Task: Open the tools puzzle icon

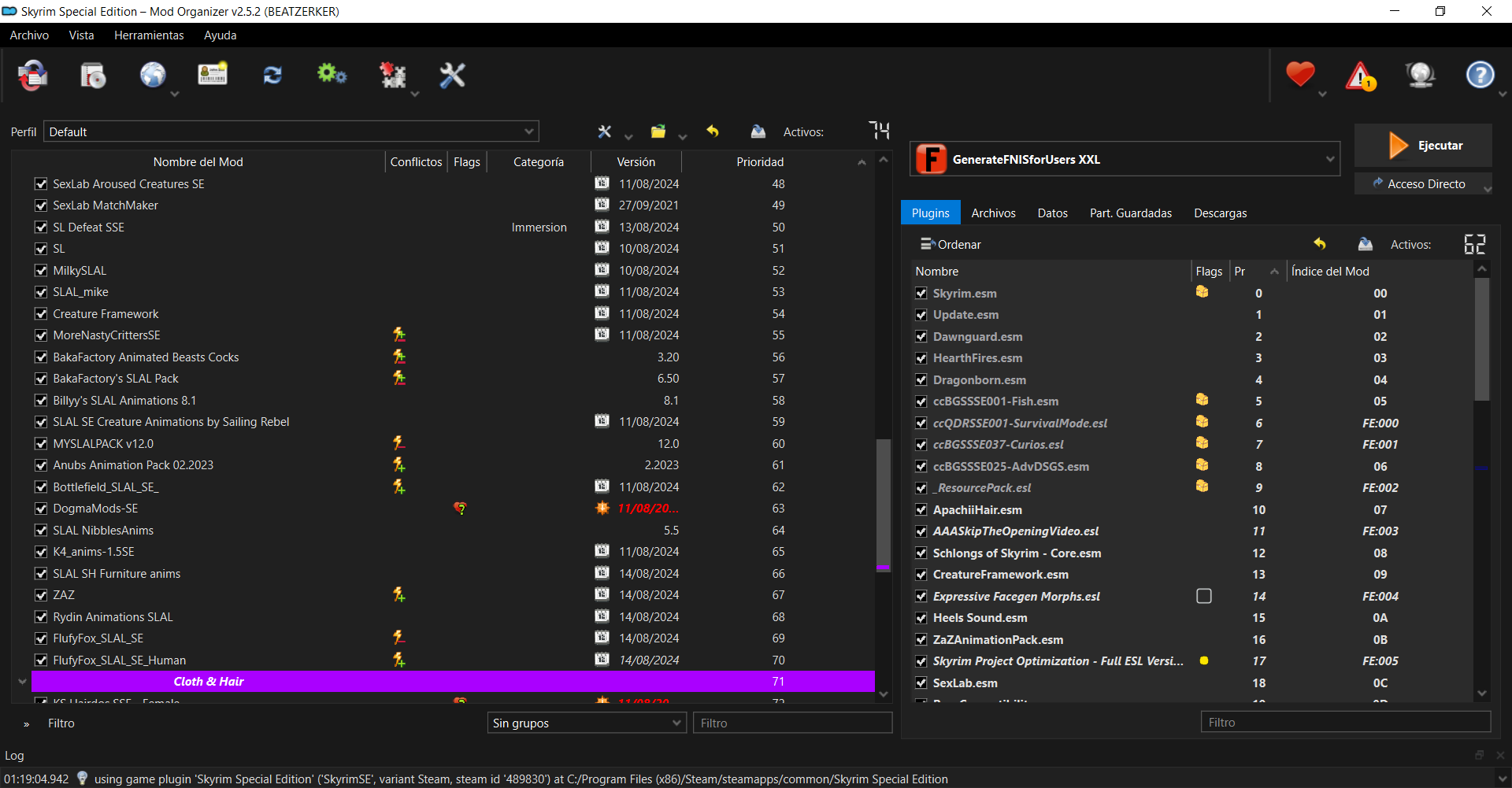Action: [392, 76]
